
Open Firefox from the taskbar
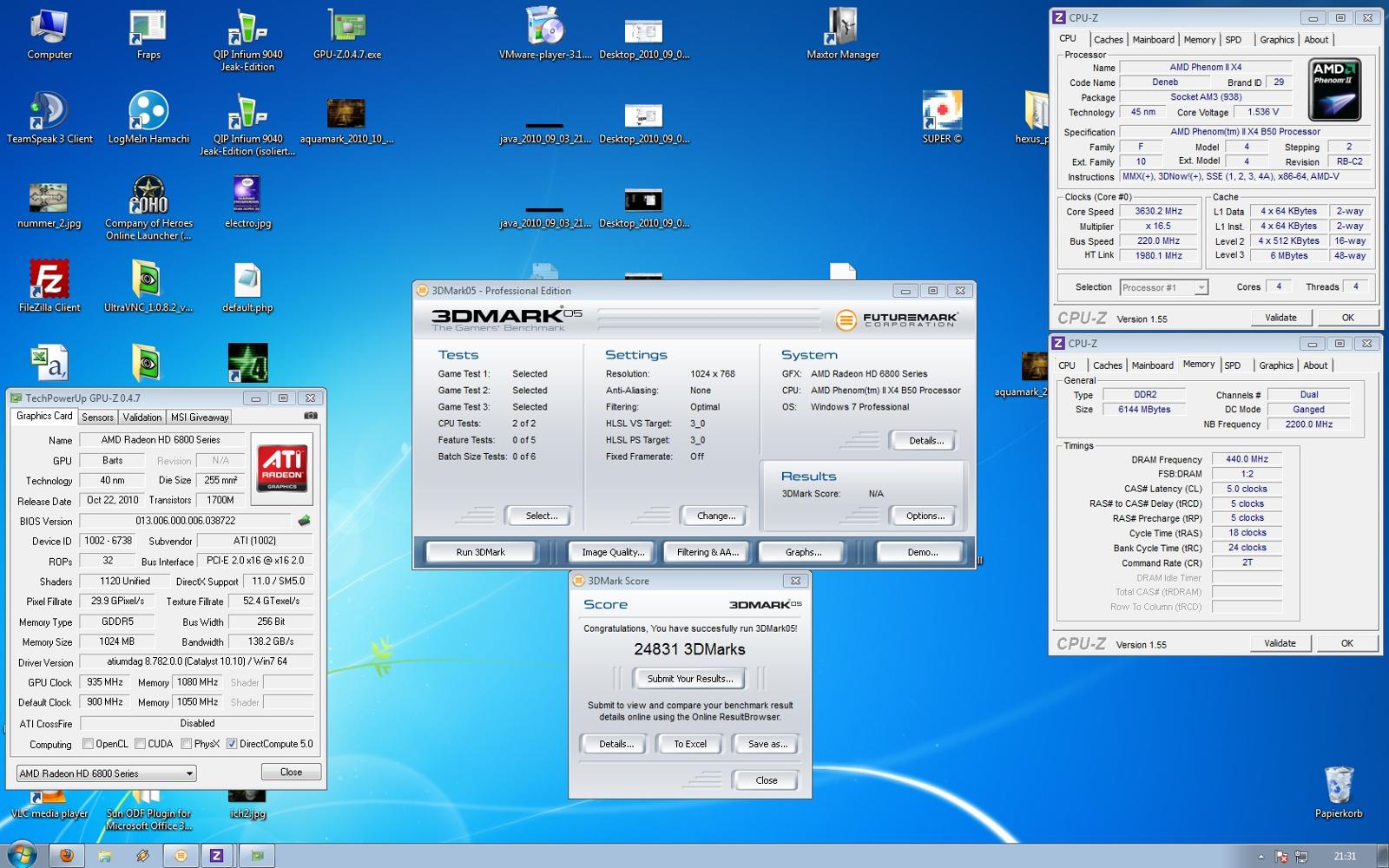coord(66,856)
